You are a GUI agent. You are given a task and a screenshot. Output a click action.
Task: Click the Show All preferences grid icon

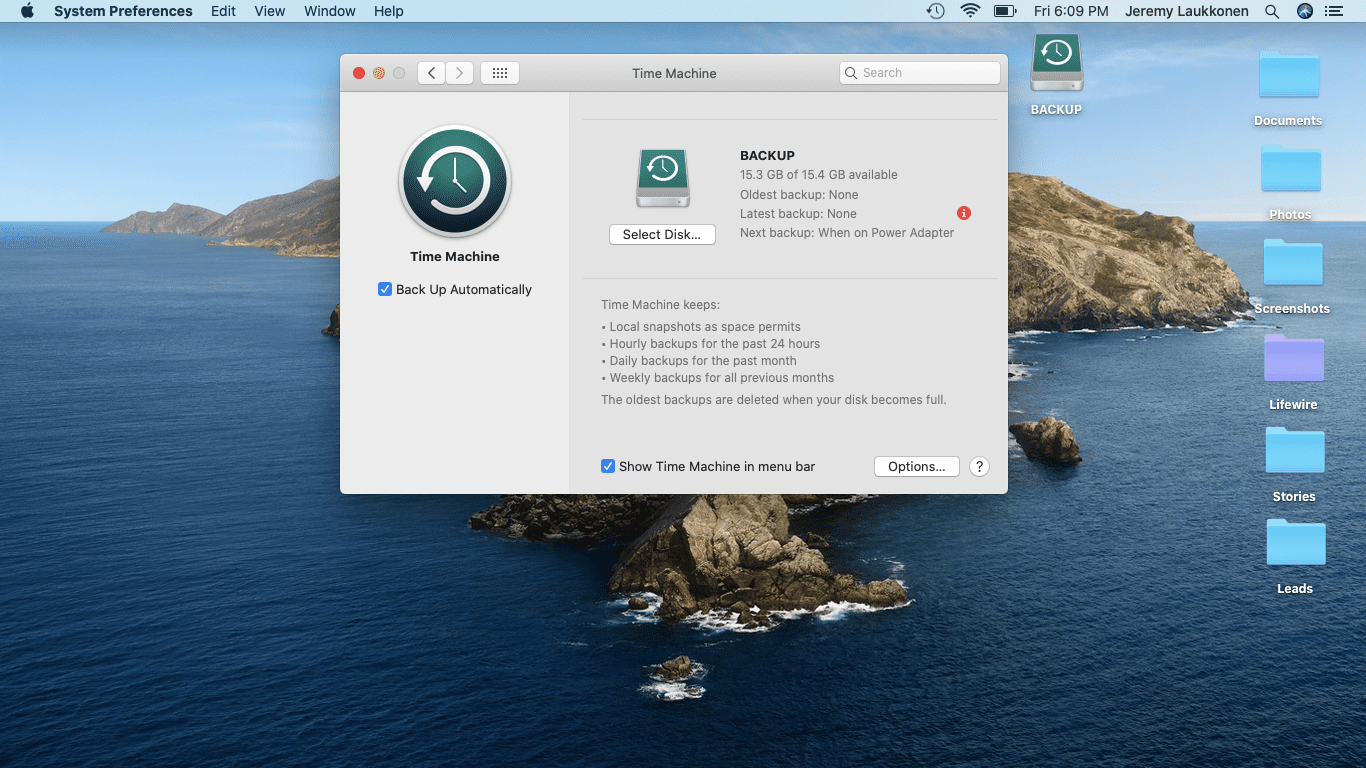coord(500,73)
